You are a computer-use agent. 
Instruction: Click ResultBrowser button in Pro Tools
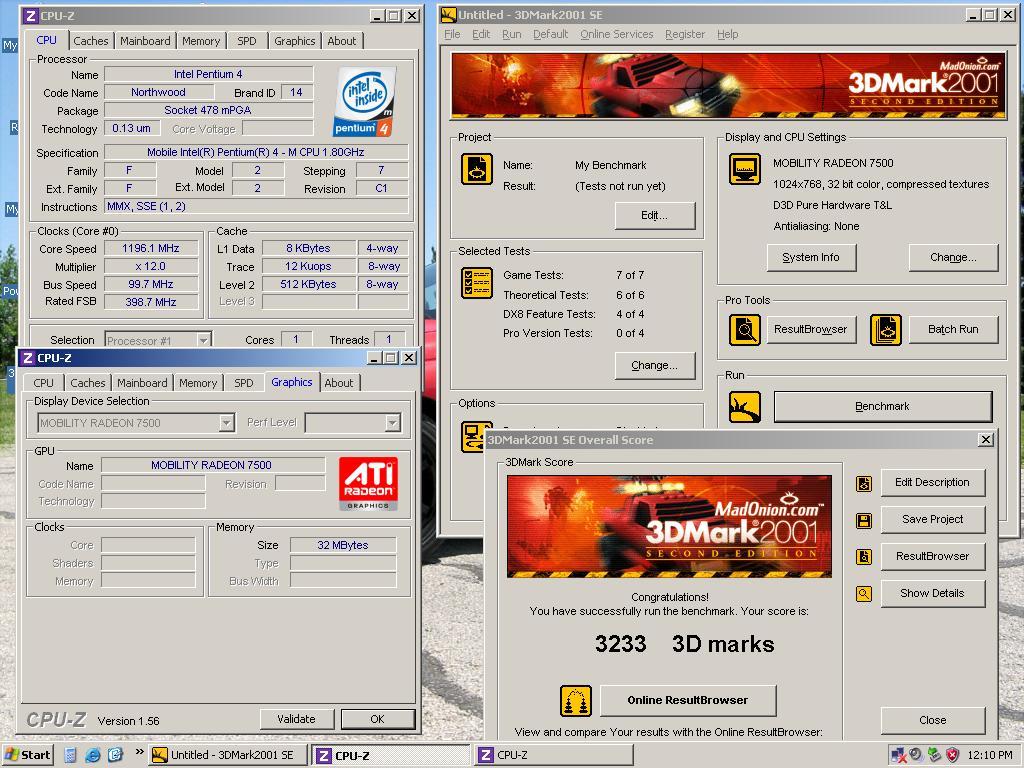pyautogui.click(x=810, y=330)
